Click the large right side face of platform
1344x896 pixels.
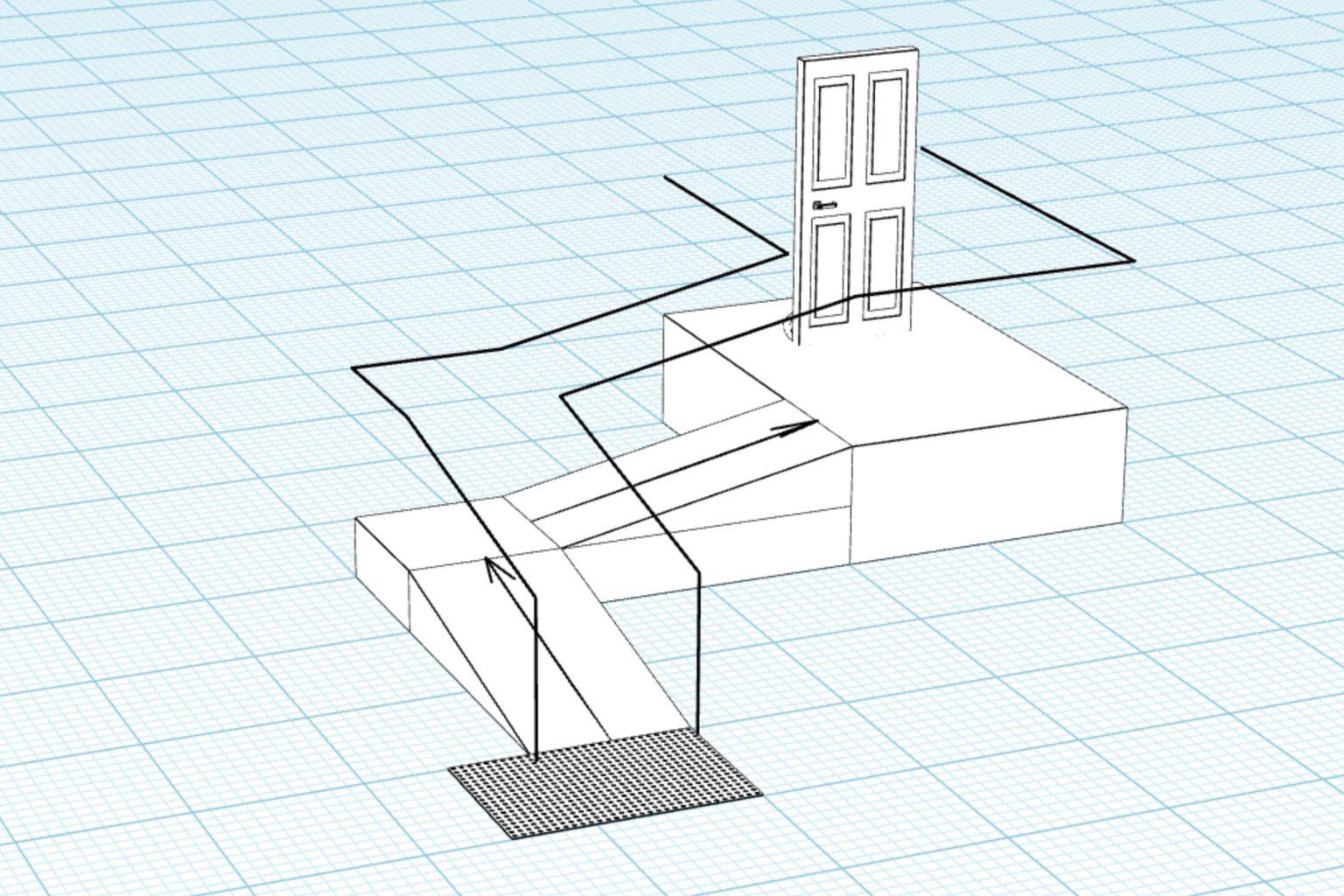(989, 490)
